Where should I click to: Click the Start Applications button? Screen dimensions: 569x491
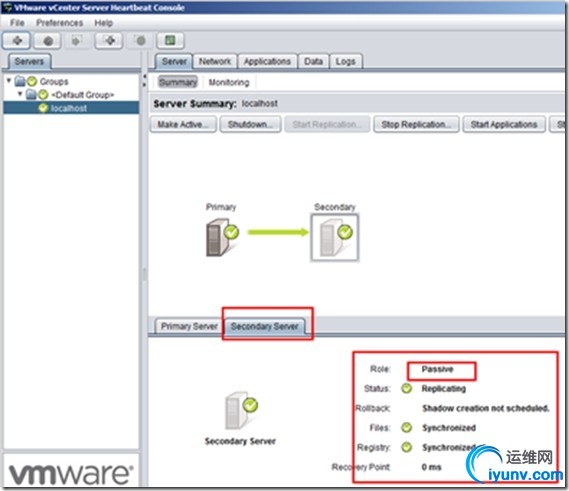tap(504, 124)
